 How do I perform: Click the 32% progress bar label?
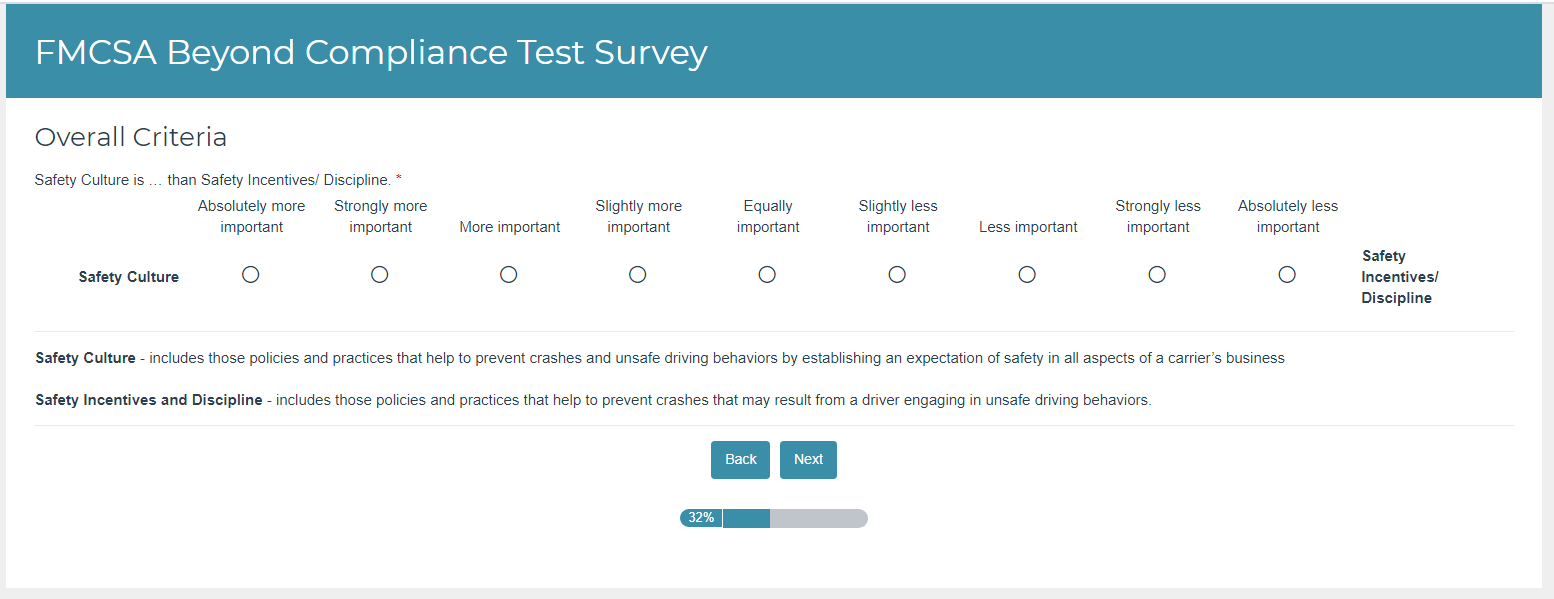(x=701, y=518)
